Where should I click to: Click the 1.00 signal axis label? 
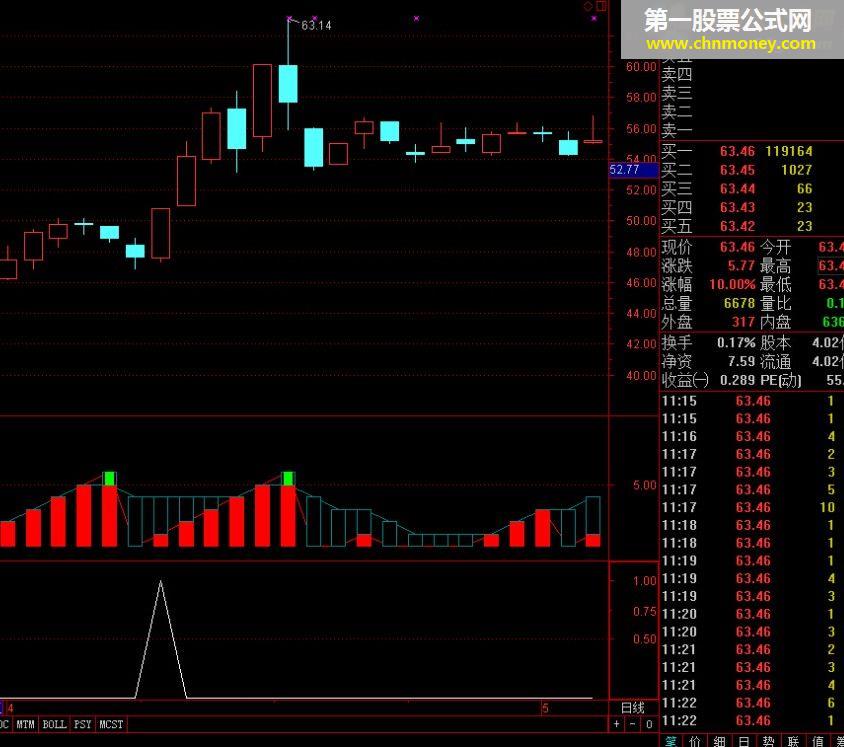(x=645, y=581)
